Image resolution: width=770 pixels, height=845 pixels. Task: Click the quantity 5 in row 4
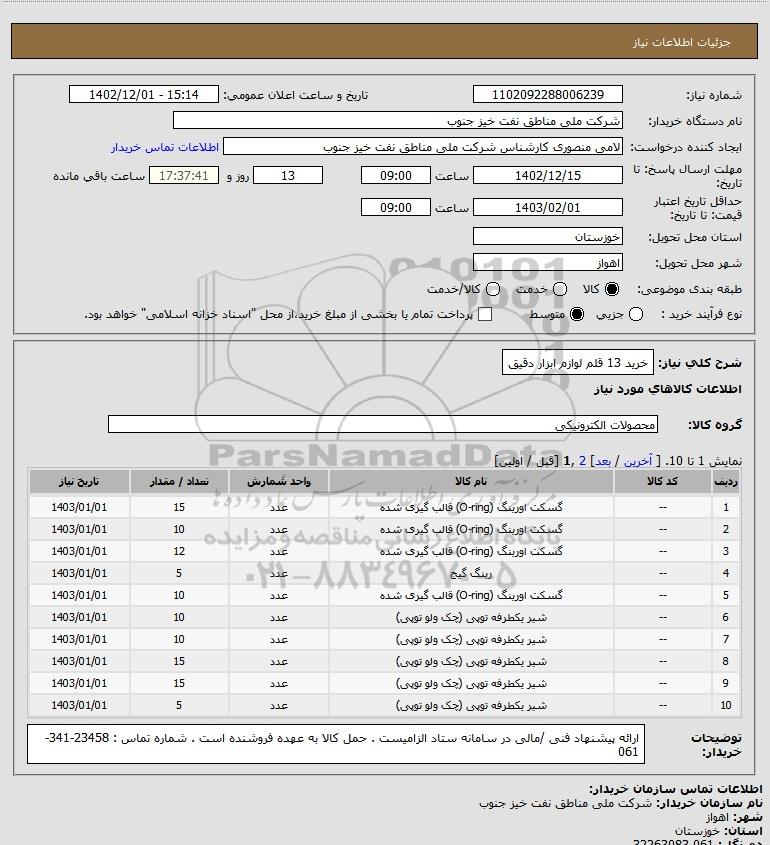coord(179,573)
